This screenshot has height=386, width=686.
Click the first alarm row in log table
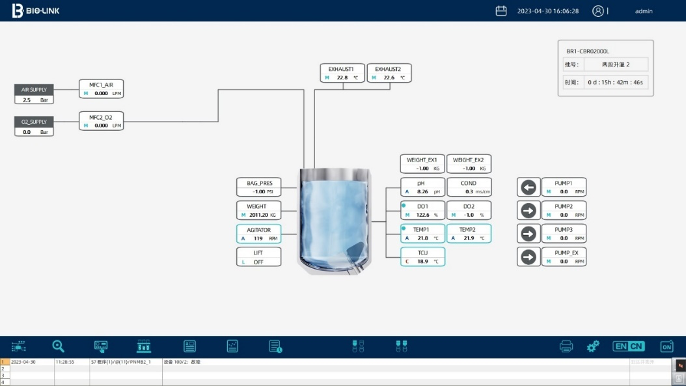[x=336, y=362]
